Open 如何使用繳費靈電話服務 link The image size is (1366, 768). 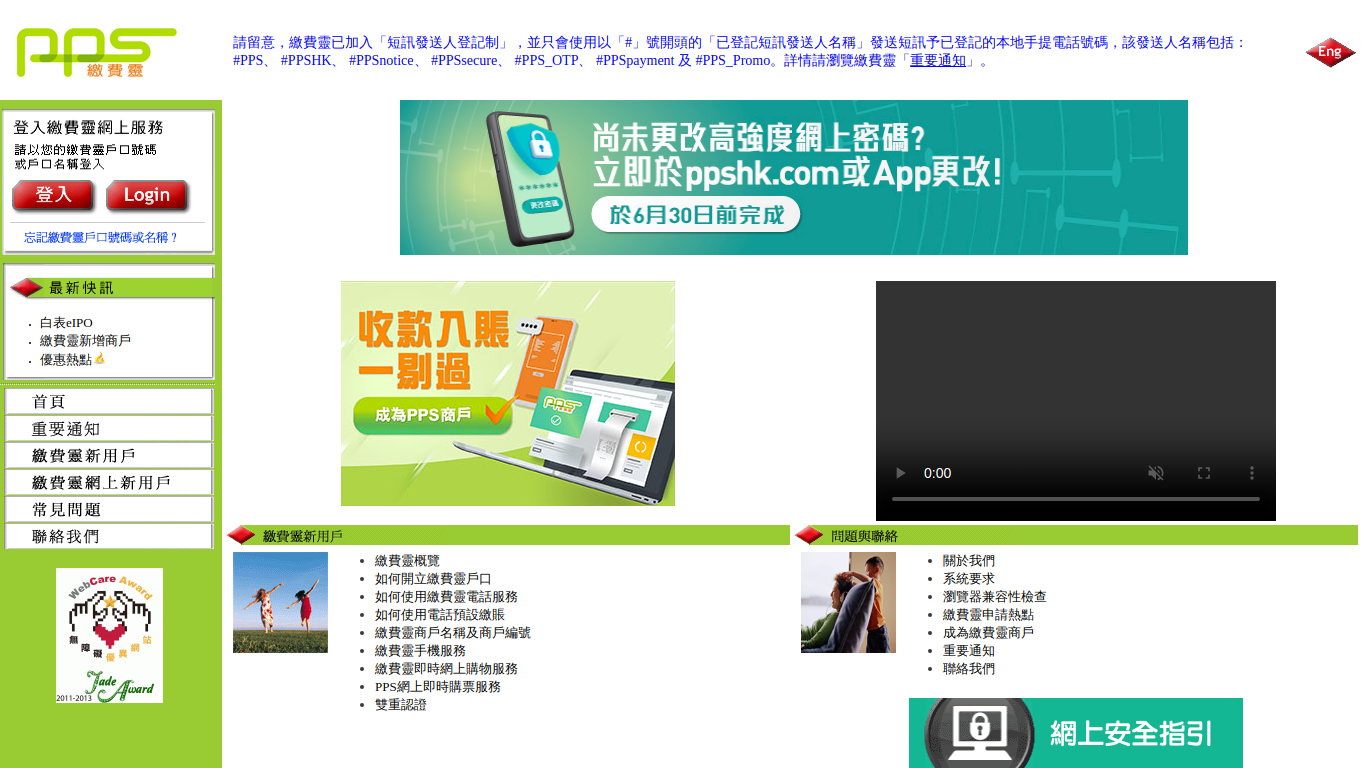coord(446,597)
